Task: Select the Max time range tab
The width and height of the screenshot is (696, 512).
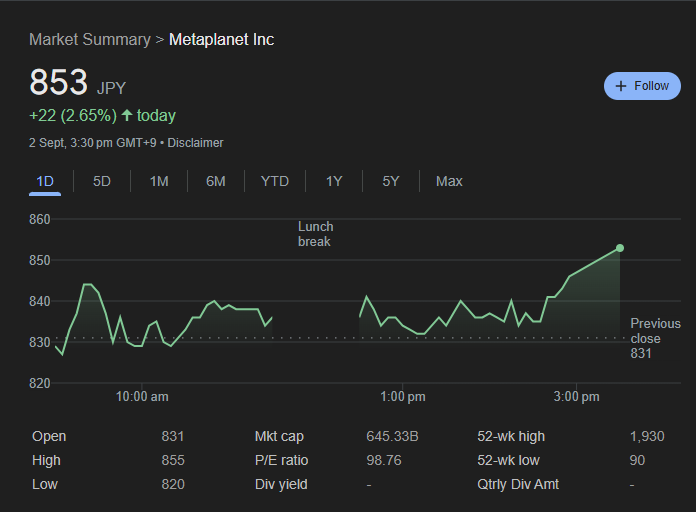Action: click(449, 181)
